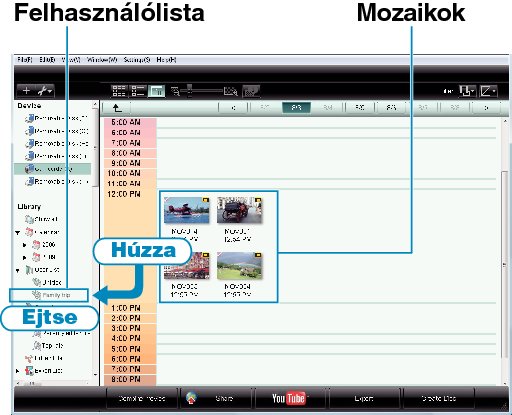Open the filter dropdown in top-right toolbar
Viewport: 512px width, 415px height.
tap(467, 91)
